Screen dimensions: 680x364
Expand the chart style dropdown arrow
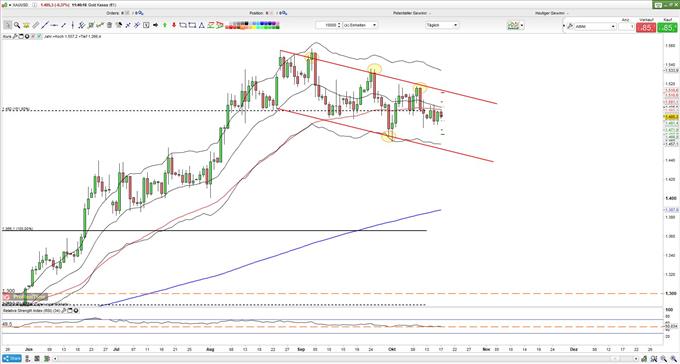[x=522, y=25]
